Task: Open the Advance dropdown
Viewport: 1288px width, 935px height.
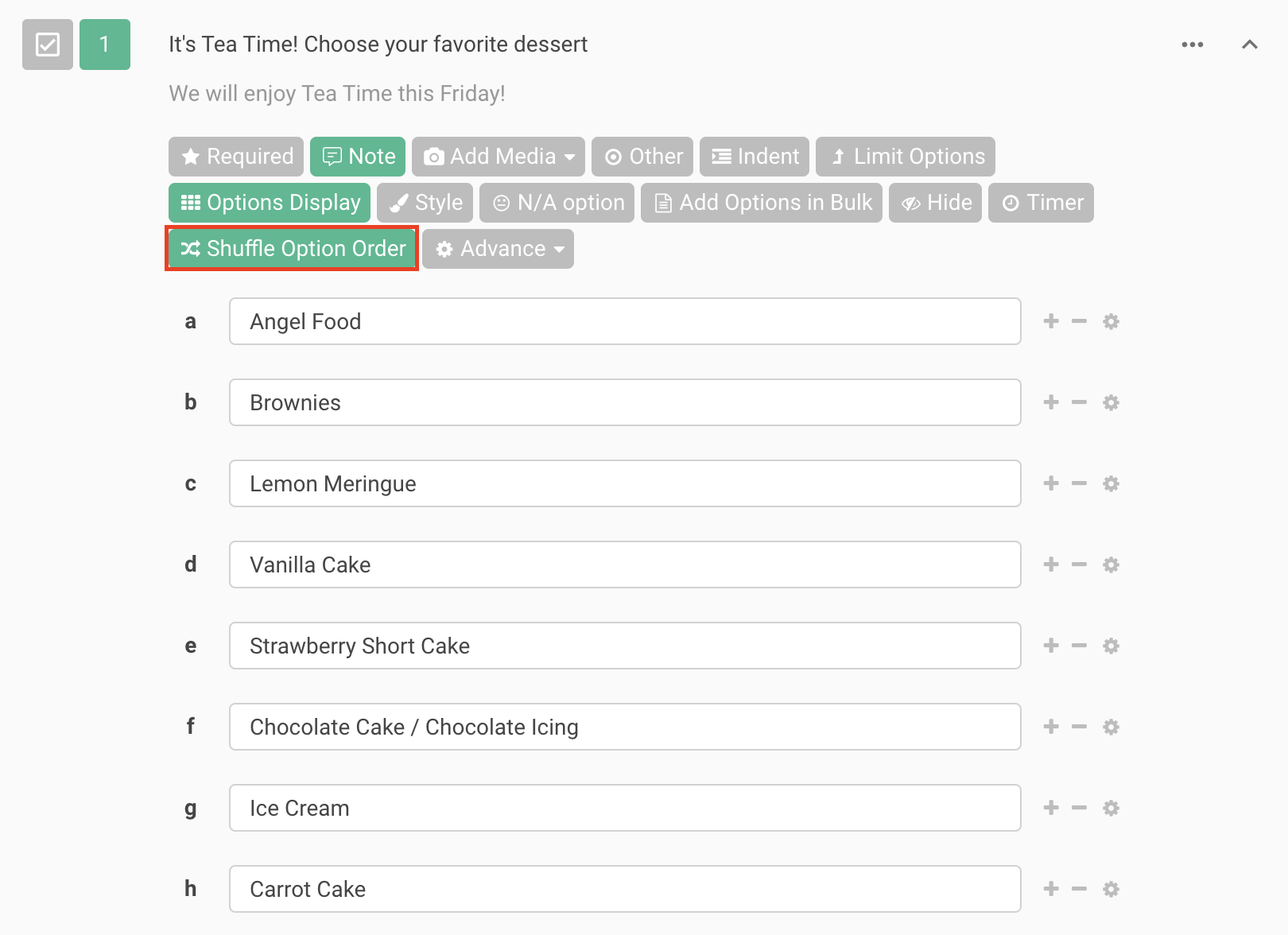Action: pyautogui.click(x=498, y=249)
